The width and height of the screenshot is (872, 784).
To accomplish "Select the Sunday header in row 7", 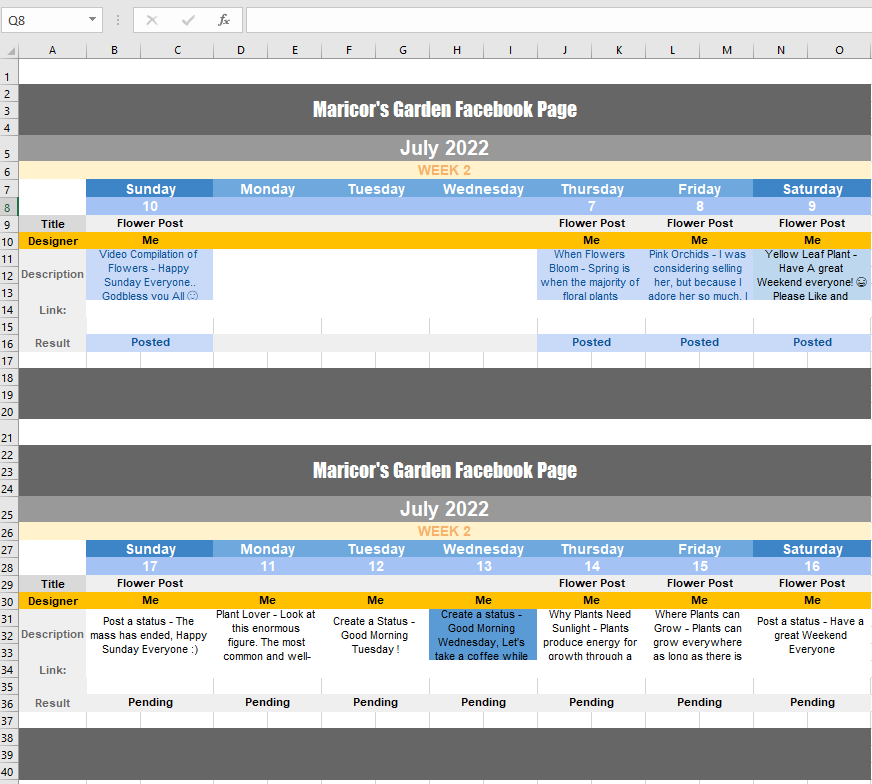I will (150, 189).
